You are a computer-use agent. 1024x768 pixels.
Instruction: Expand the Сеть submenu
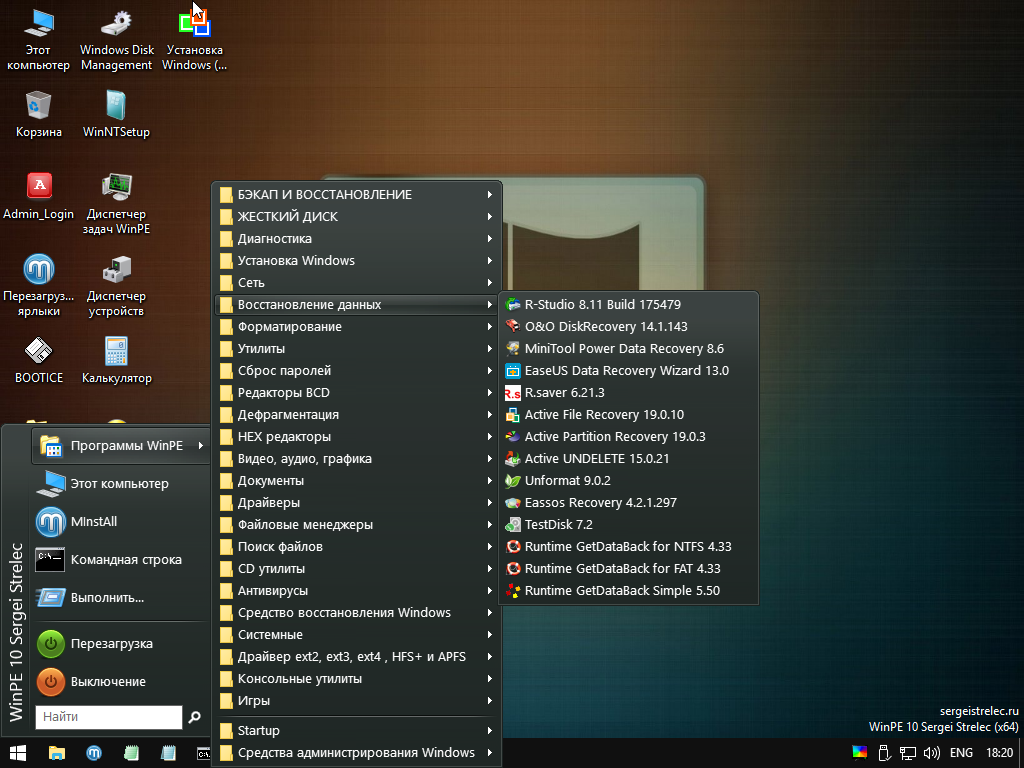click(357, 282)
